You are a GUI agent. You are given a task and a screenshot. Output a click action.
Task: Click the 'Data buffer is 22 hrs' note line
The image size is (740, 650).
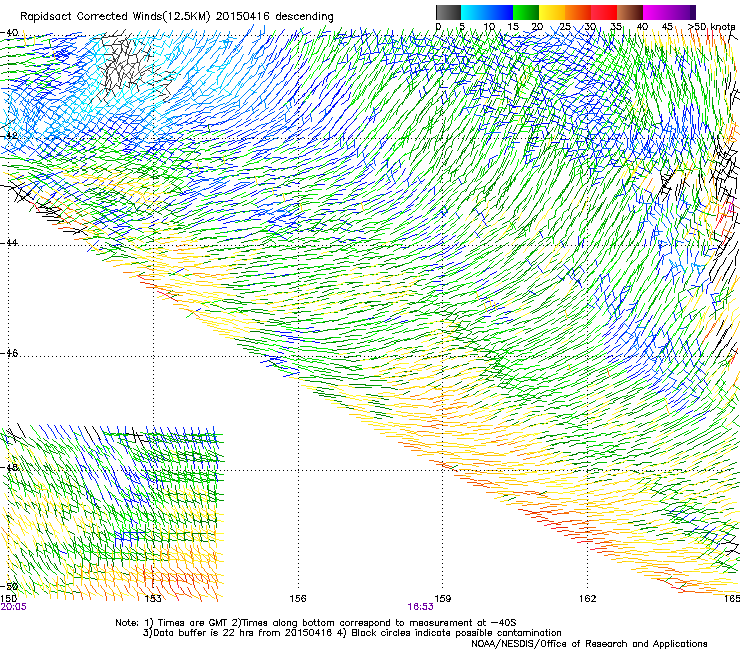point(352,633)
